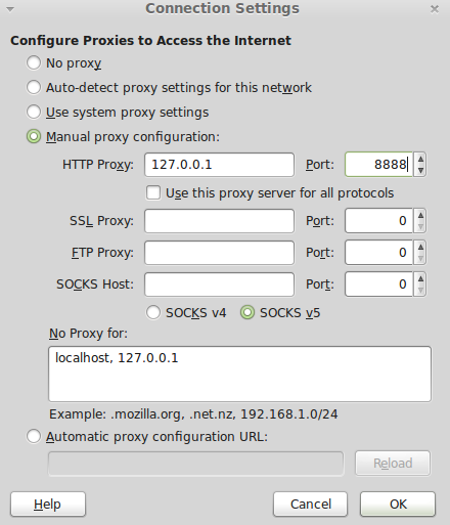450x525 pixels.
Task: Increment the SSL proxy port spinner
Action: pos(421,215)
